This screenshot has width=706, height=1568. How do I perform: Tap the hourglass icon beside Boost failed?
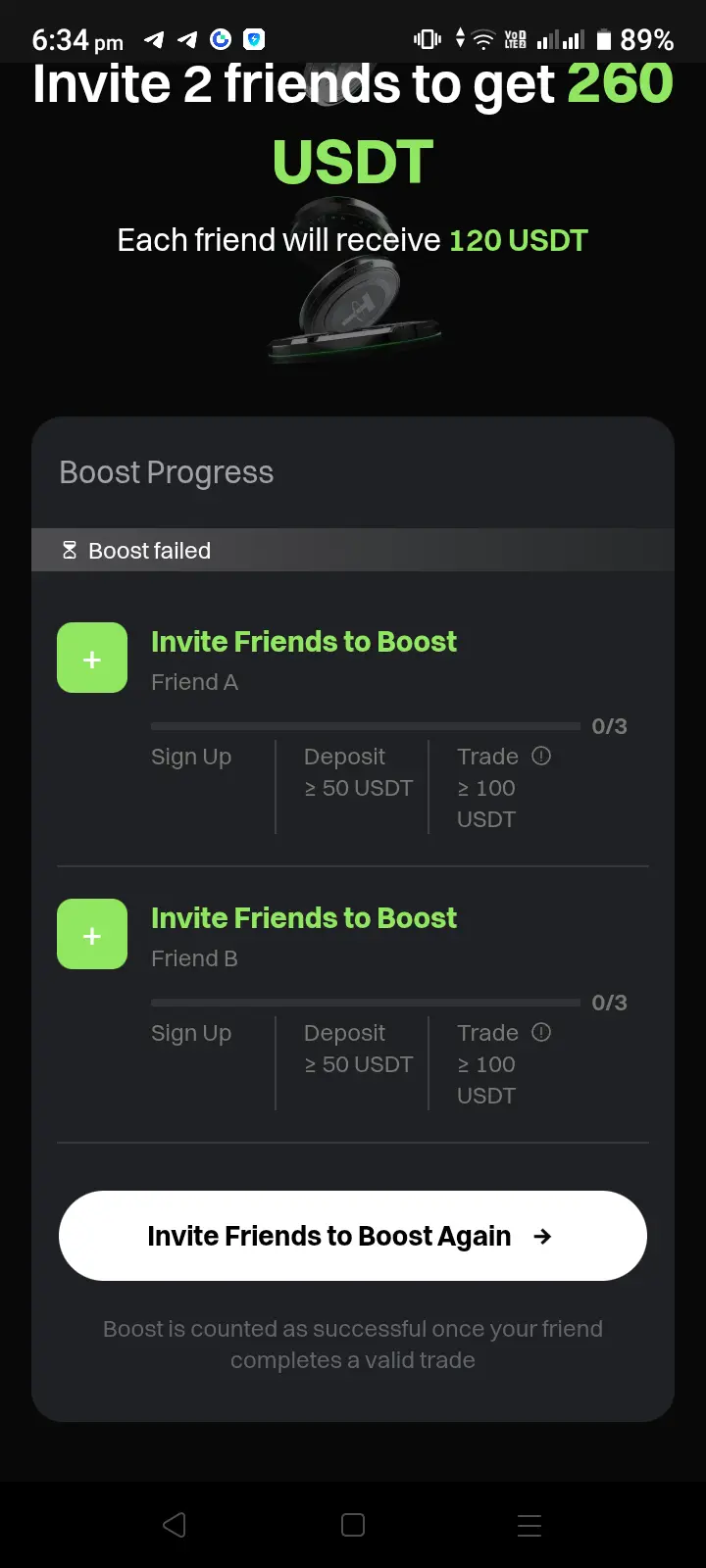pos(70,551)
